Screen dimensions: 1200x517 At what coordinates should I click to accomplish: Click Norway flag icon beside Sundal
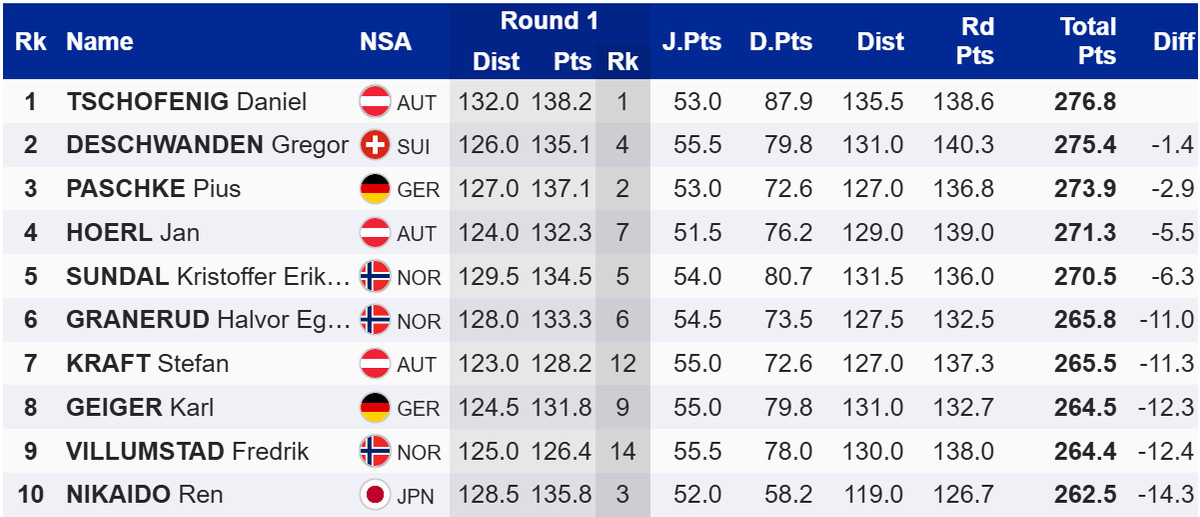375,277
